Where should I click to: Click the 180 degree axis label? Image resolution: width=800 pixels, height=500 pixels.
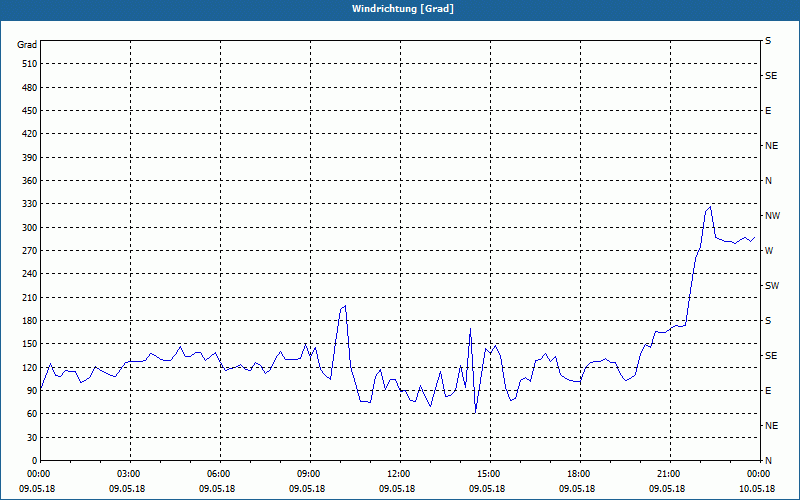point(30,320)
